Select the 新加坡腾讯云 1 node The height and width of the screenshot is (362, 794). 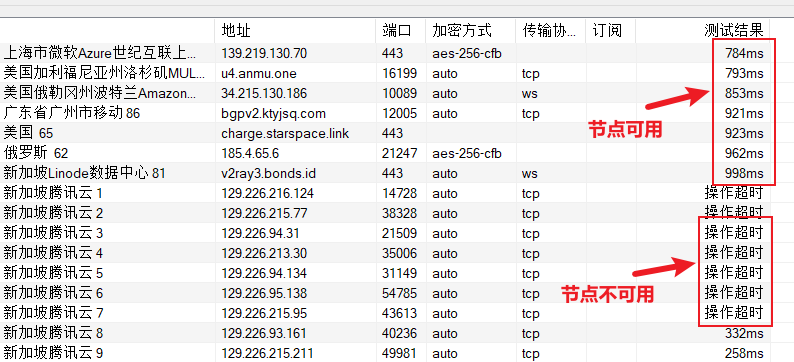[53, 193]
